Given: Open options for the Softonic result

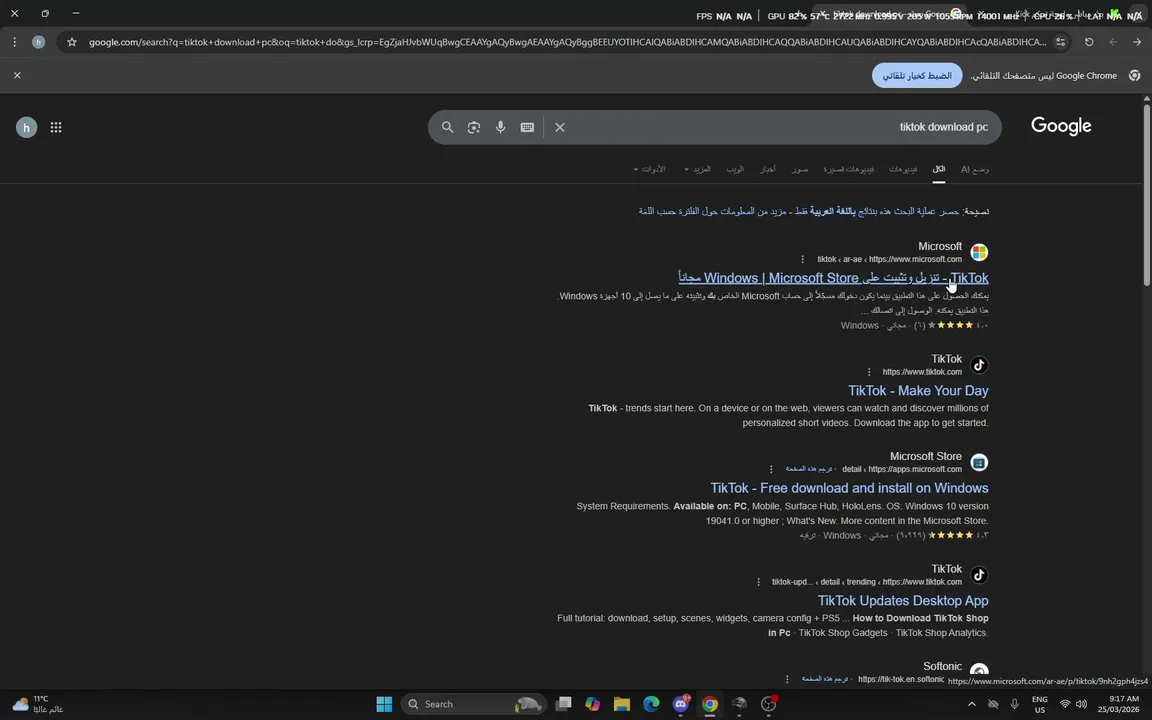Looking at the screenshot, I should tap(787, 679).
